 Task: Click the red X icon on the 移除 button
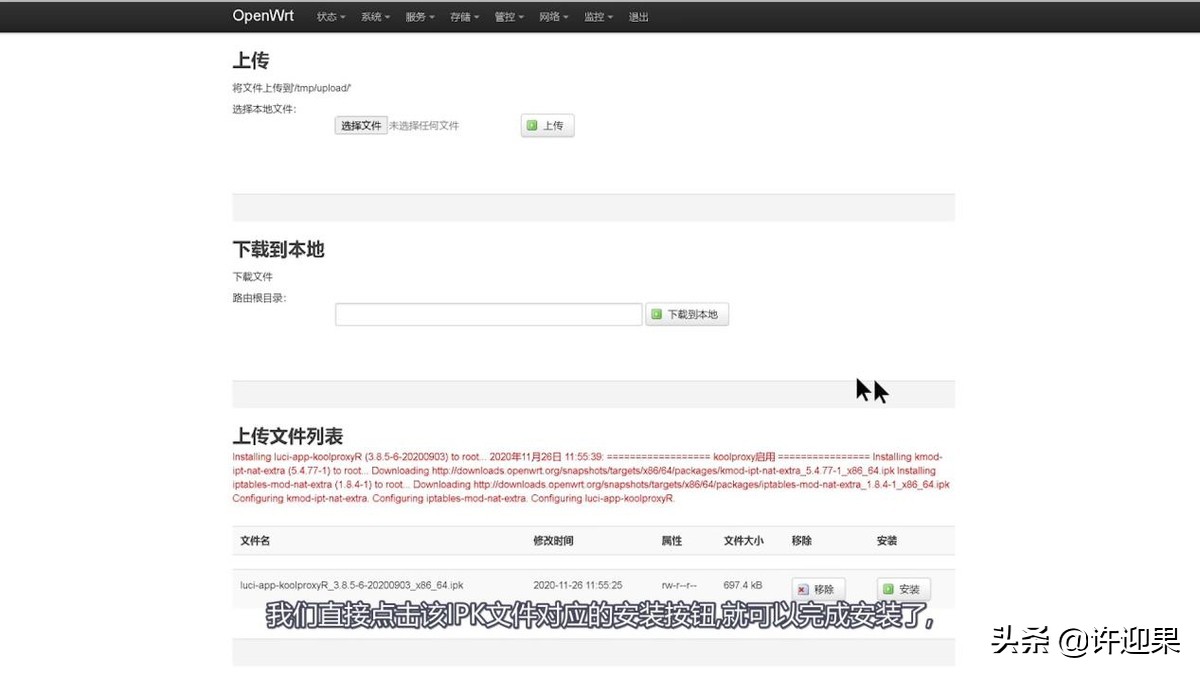click(805, 589)
